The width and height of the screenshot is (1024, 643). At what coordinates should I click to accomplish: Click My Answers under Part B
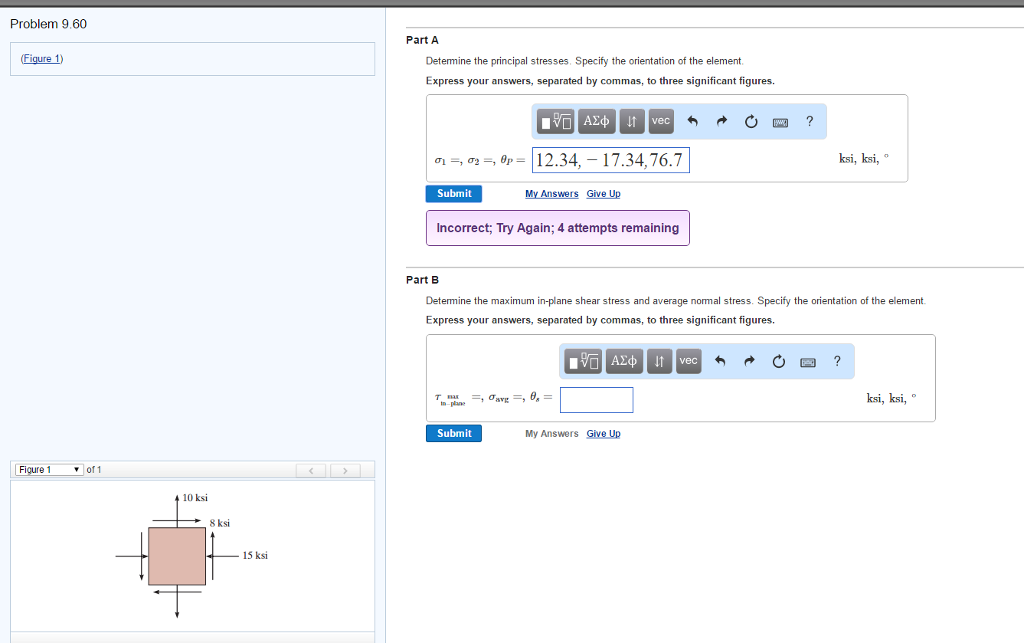point(551,433)
